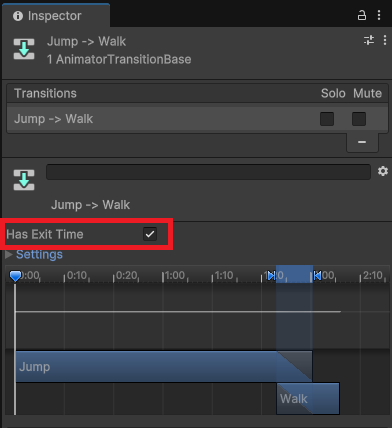Uncheck the Has Exit Time checkbox
The width and height of the screenshot is (392, 428).
(x=150, y=234)
